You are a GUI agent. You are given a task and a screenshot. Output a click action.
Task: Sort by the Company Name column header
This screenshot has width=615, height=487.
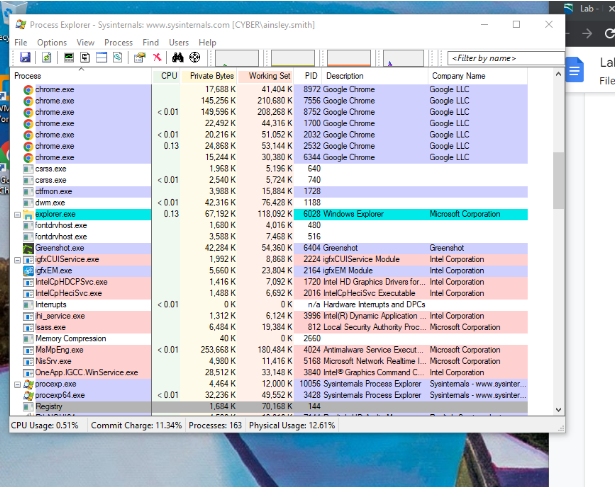click(478, 76)
